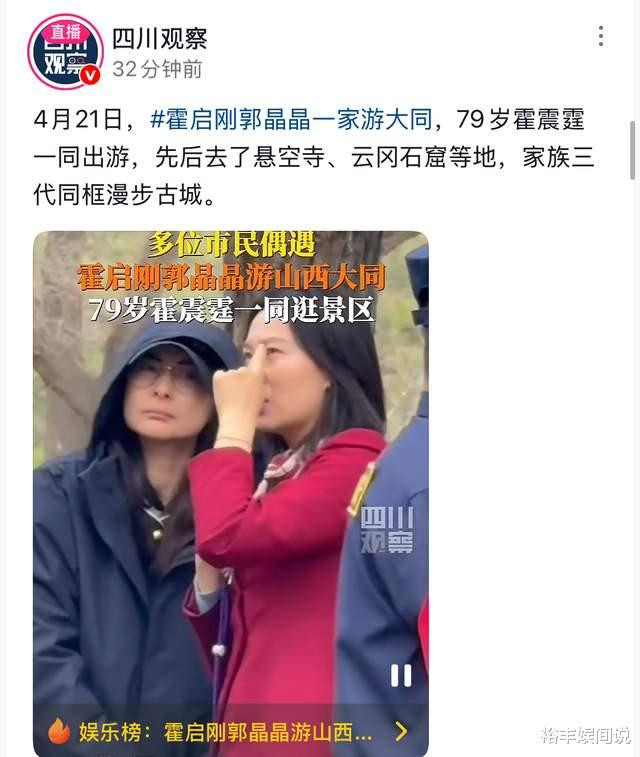The height and width of the screenshot is (757, 640).
Task: Tap the red verified V badge
Action: (90, 75)
